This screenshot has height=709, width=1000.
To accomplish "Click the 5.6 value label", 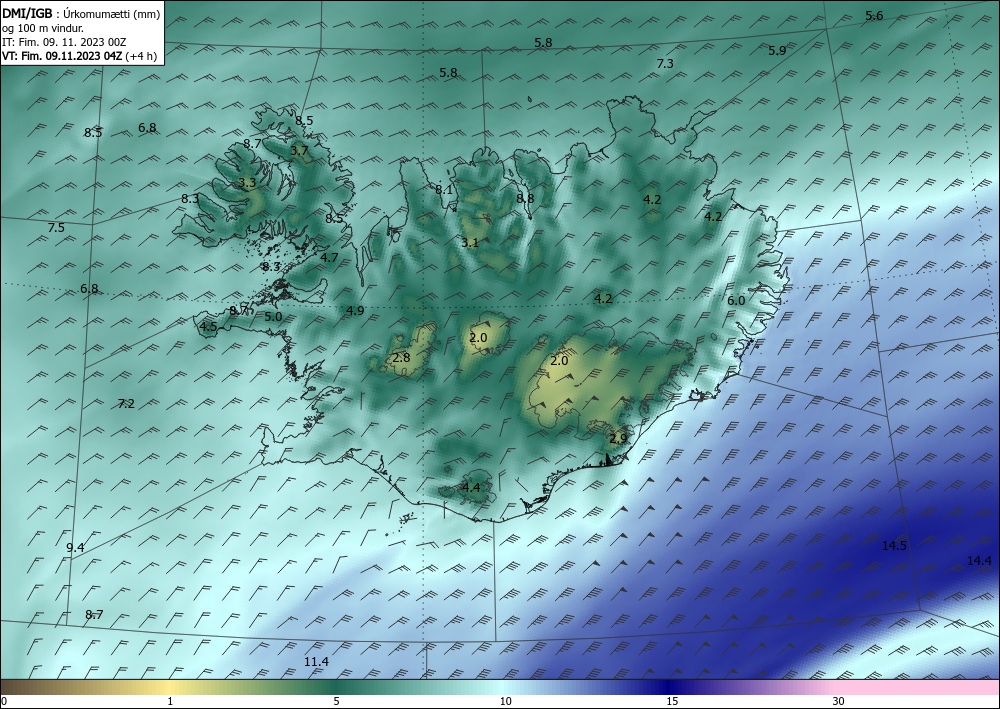I will point(874,16).
